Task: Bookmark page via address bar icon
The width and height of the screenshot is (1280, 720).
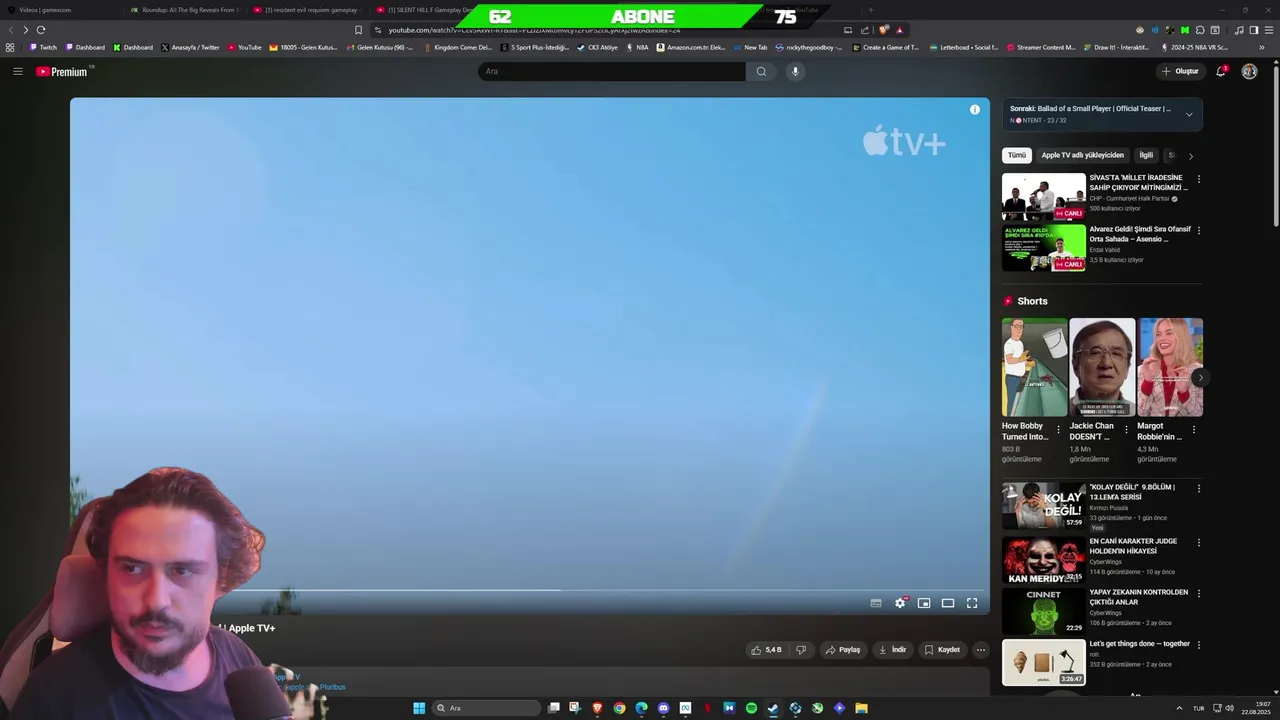Action: [x=359, y=30]
